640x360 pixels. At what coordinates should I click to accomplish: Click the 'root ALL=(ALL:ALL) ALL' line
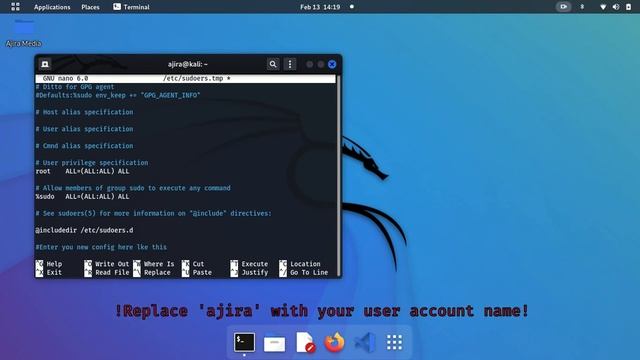click(x=82, y=171)
